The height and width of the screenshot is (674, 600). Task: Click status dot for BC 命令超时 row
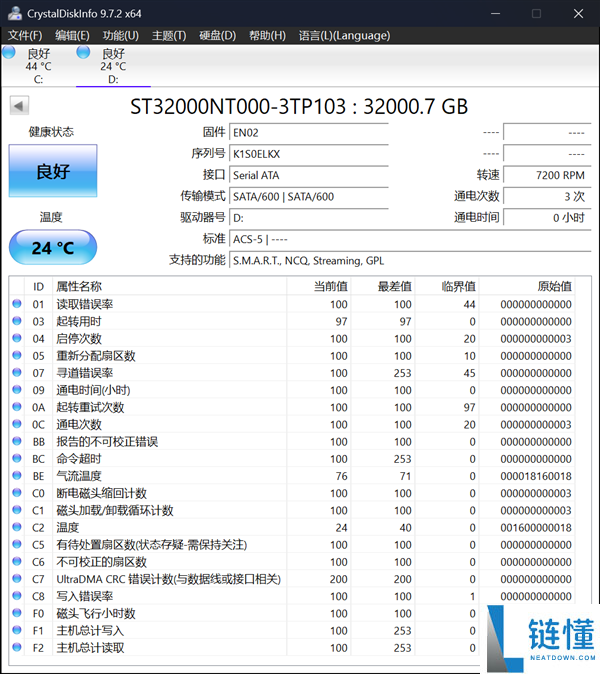coord(17,458)
